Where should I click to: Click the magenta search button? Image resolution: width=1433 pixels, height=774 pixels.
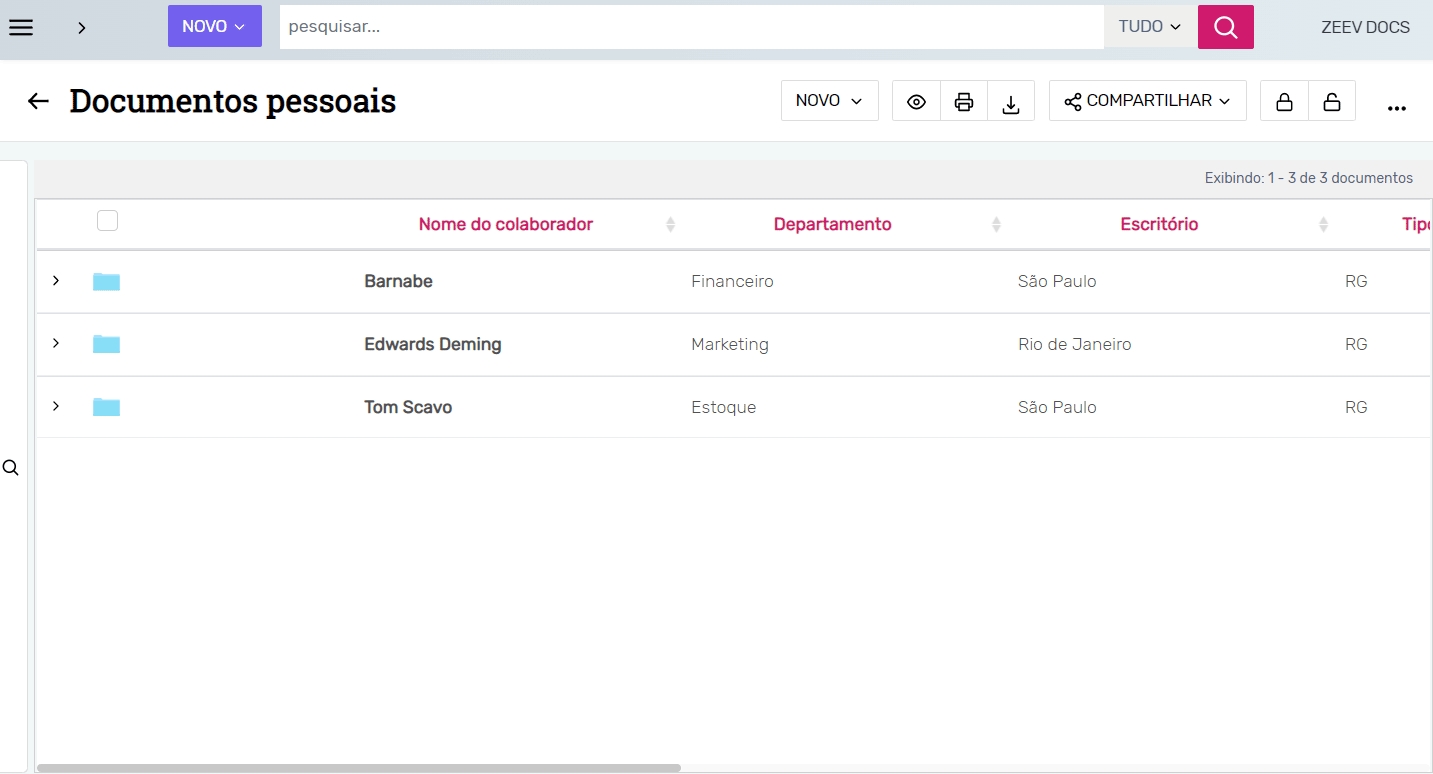(x=1225, y=27)
